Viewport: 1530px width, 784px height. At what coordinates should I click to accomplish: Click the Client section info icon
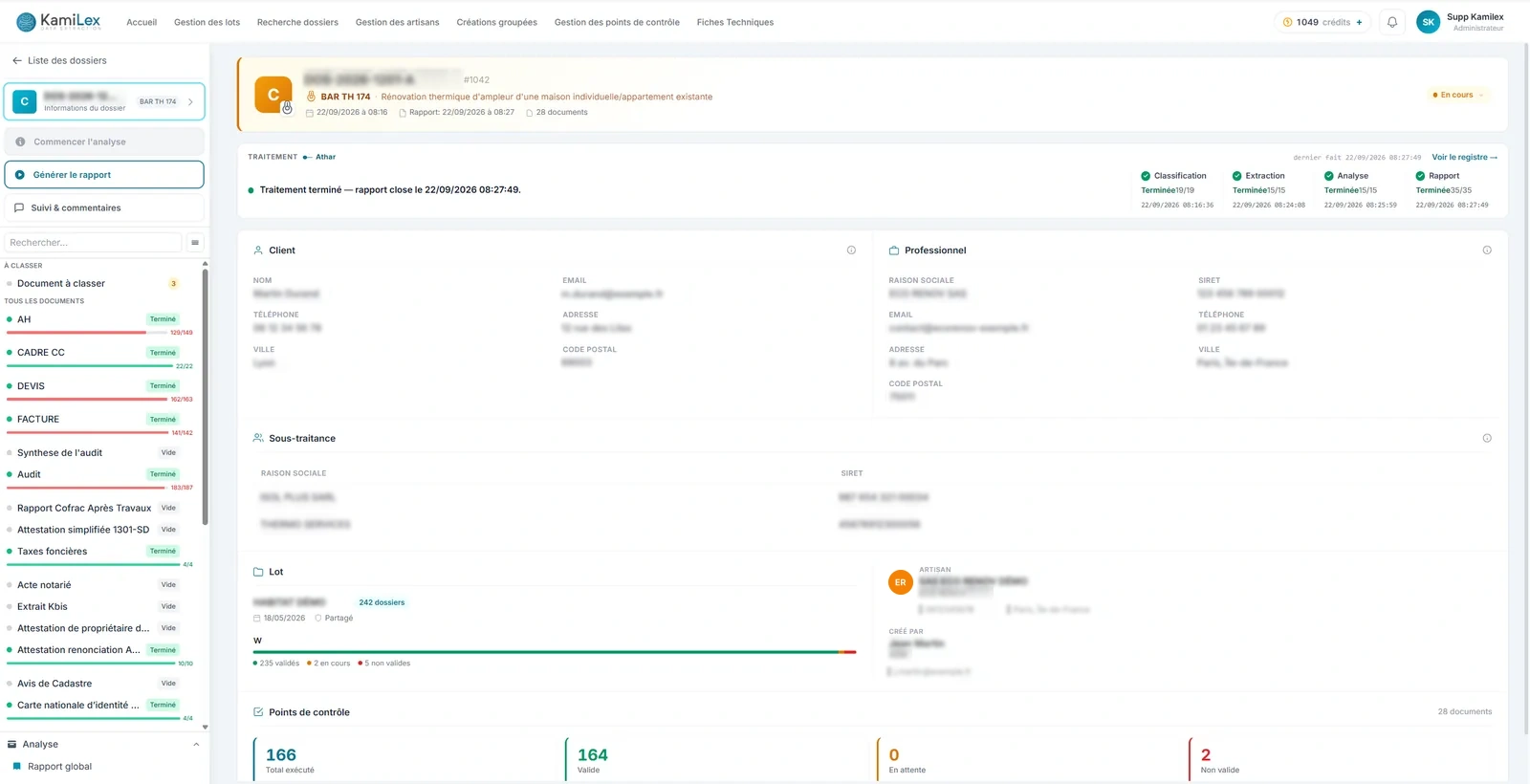[x=851, y=250]
